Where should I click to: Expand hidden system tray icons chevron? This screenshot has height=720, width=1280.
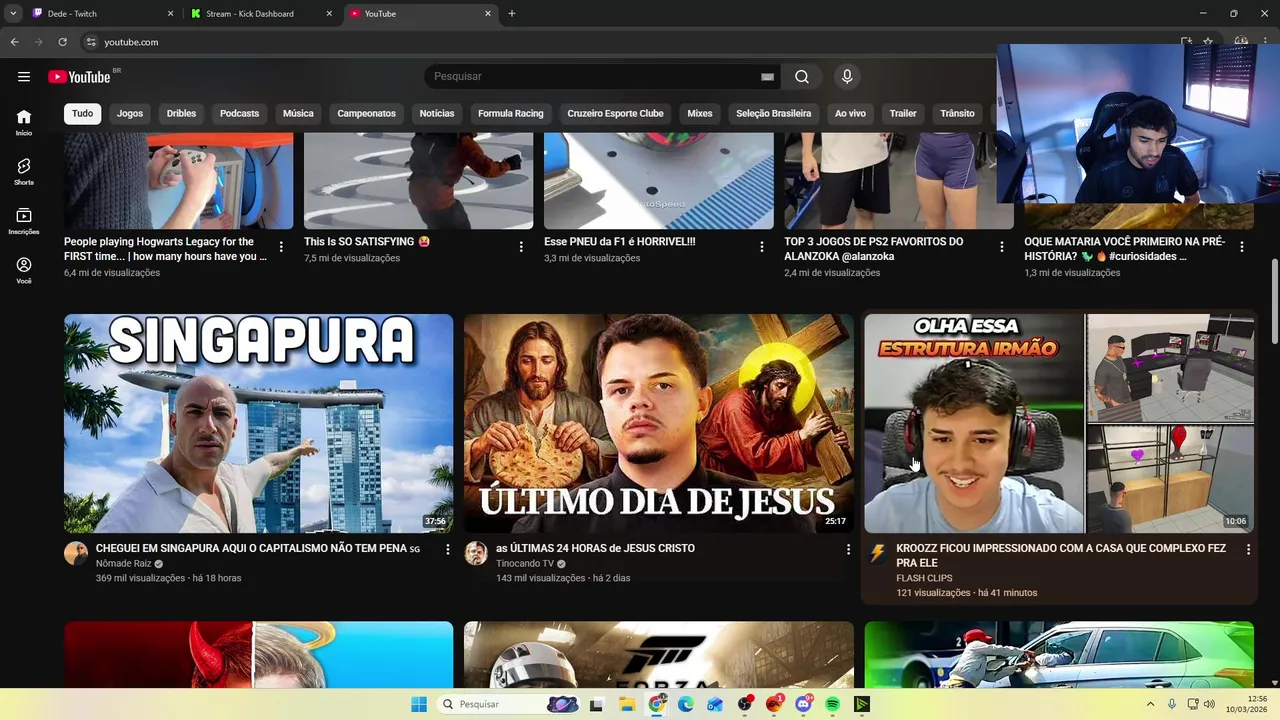coord(1150,704)
